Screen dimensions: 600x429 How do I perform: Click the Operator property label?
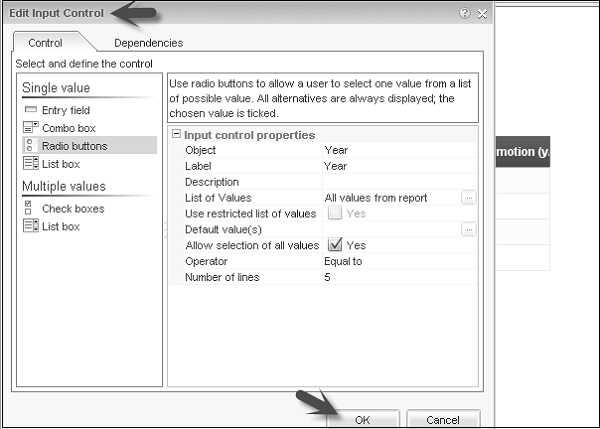206,261
